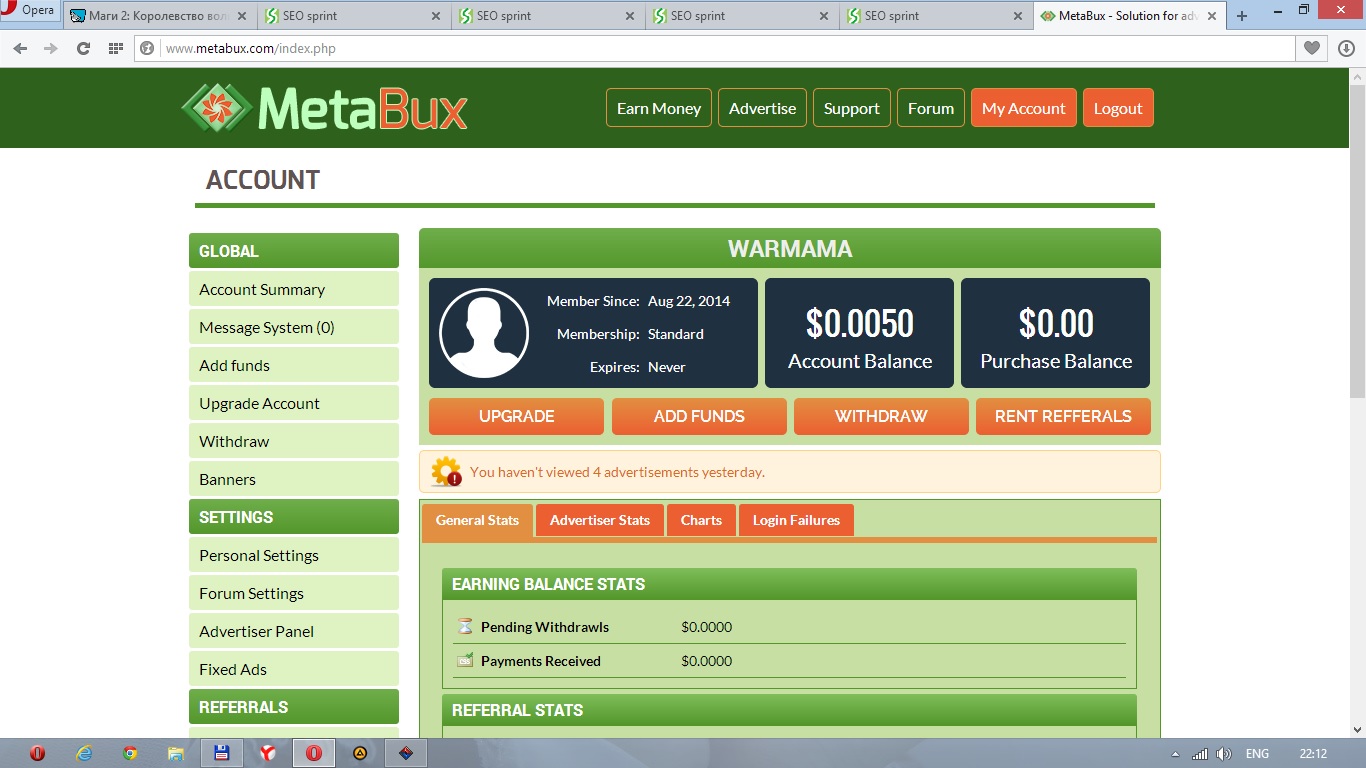Click the RENT REFFERALS button
Image resolution: width=1366 pixels, height=768 pixels.
click(x=1063, y=416)
